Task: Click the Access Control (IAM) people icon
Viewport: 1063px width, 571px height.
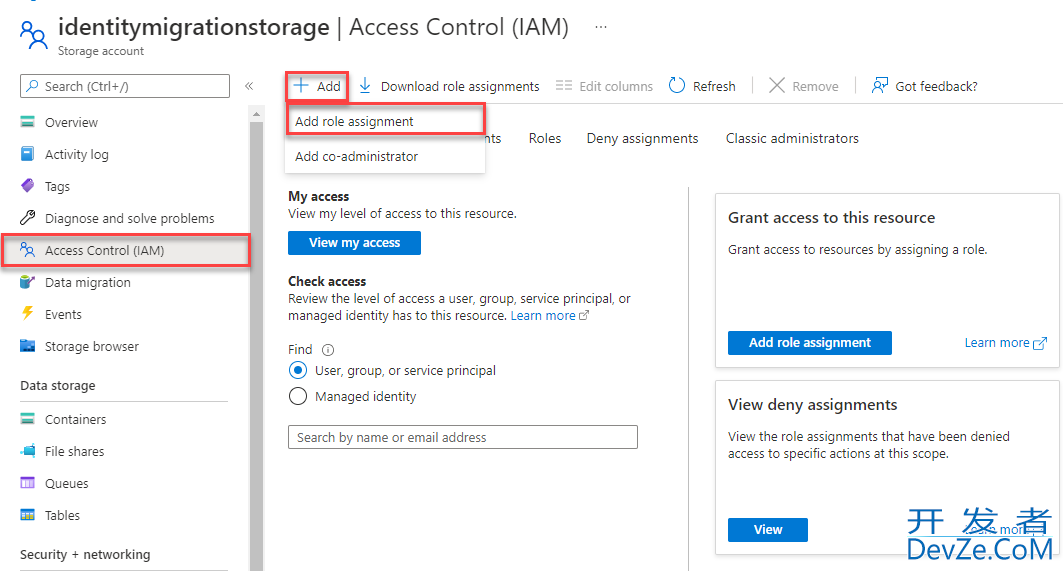Action: (x=27, y=250)
